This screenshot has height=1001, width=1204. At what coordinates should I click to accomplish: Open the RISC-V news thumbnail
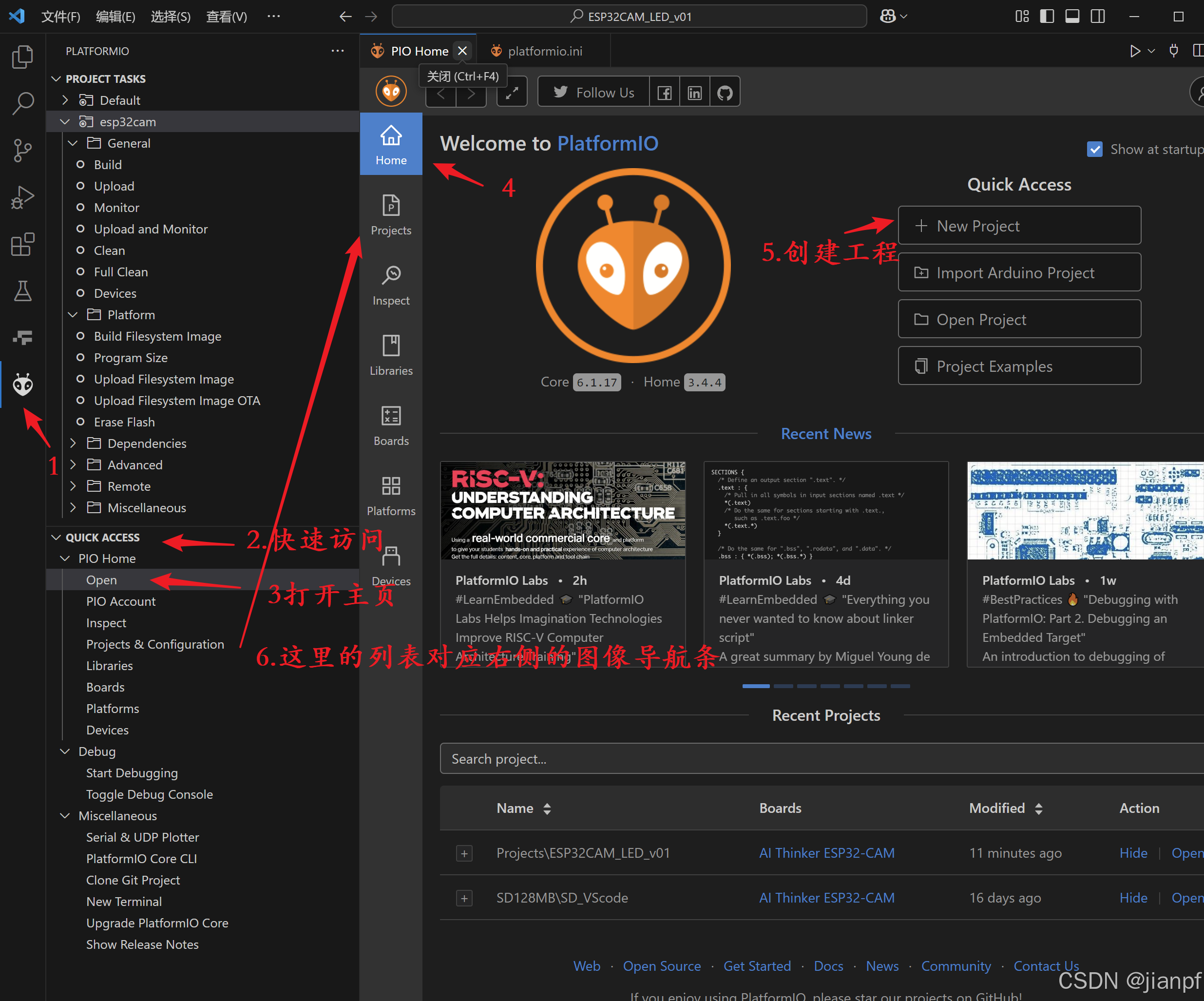(x=562, y=511)
